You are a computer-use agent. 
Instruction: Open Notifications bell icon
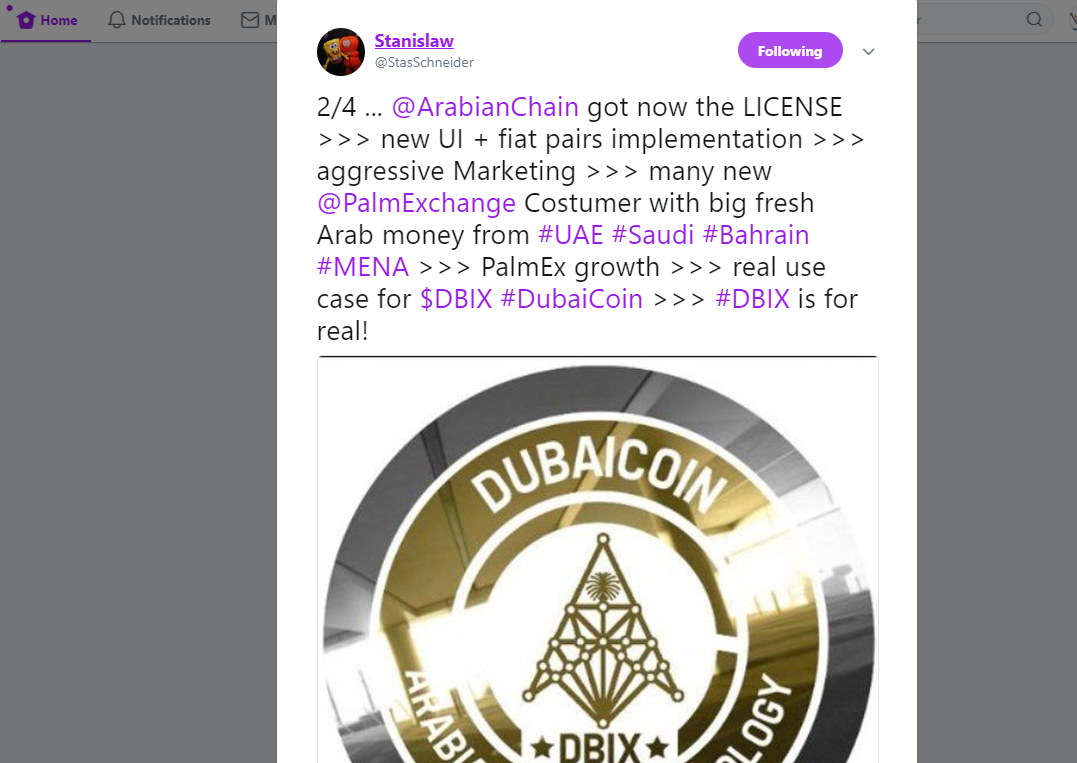pos(117,20)
